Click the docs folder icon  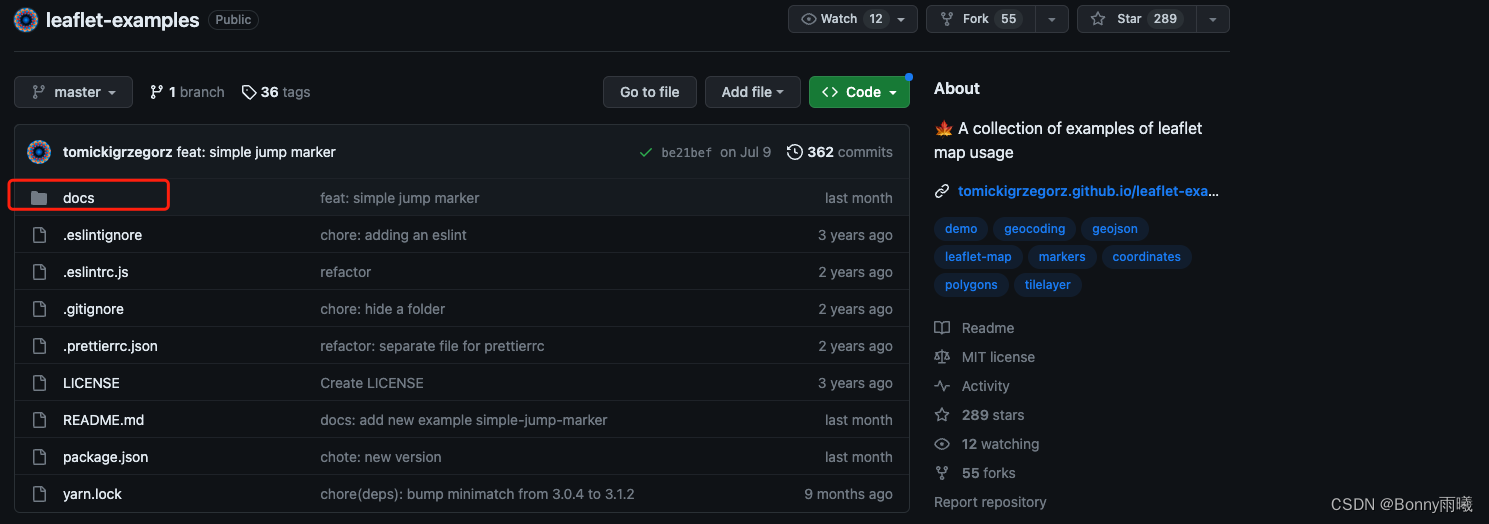(x=39, y=198)
